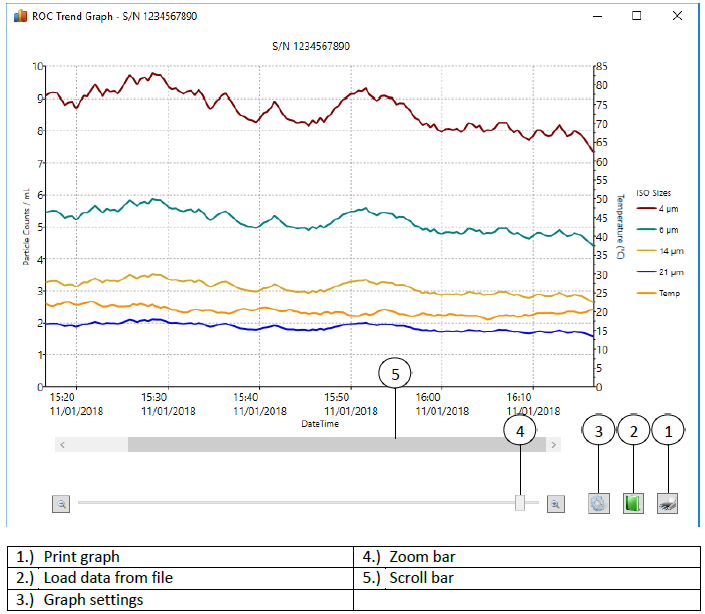Click the Temperature axis label
This screenshot has width=705, height=614.
(619, 226)
